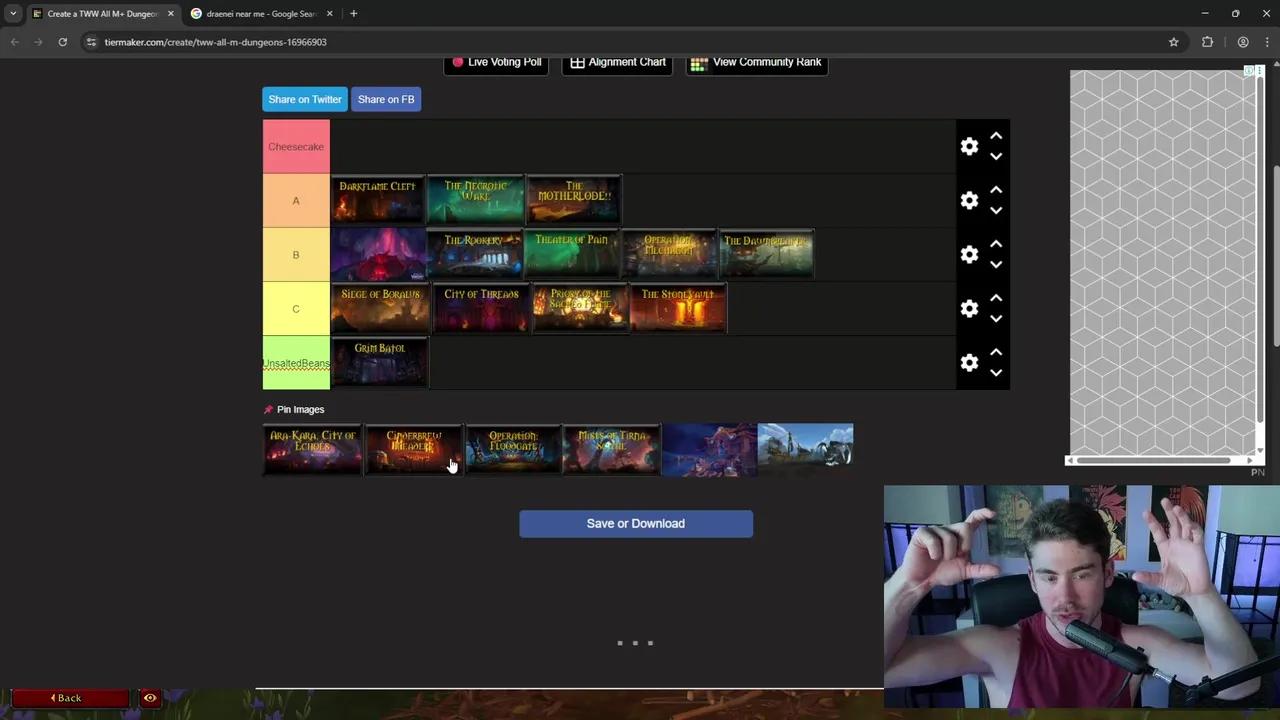Viewport: 1280px width, 720px height.
Task: Move the Cheesecake tier down with its chevron
Action: coord(995,156)
